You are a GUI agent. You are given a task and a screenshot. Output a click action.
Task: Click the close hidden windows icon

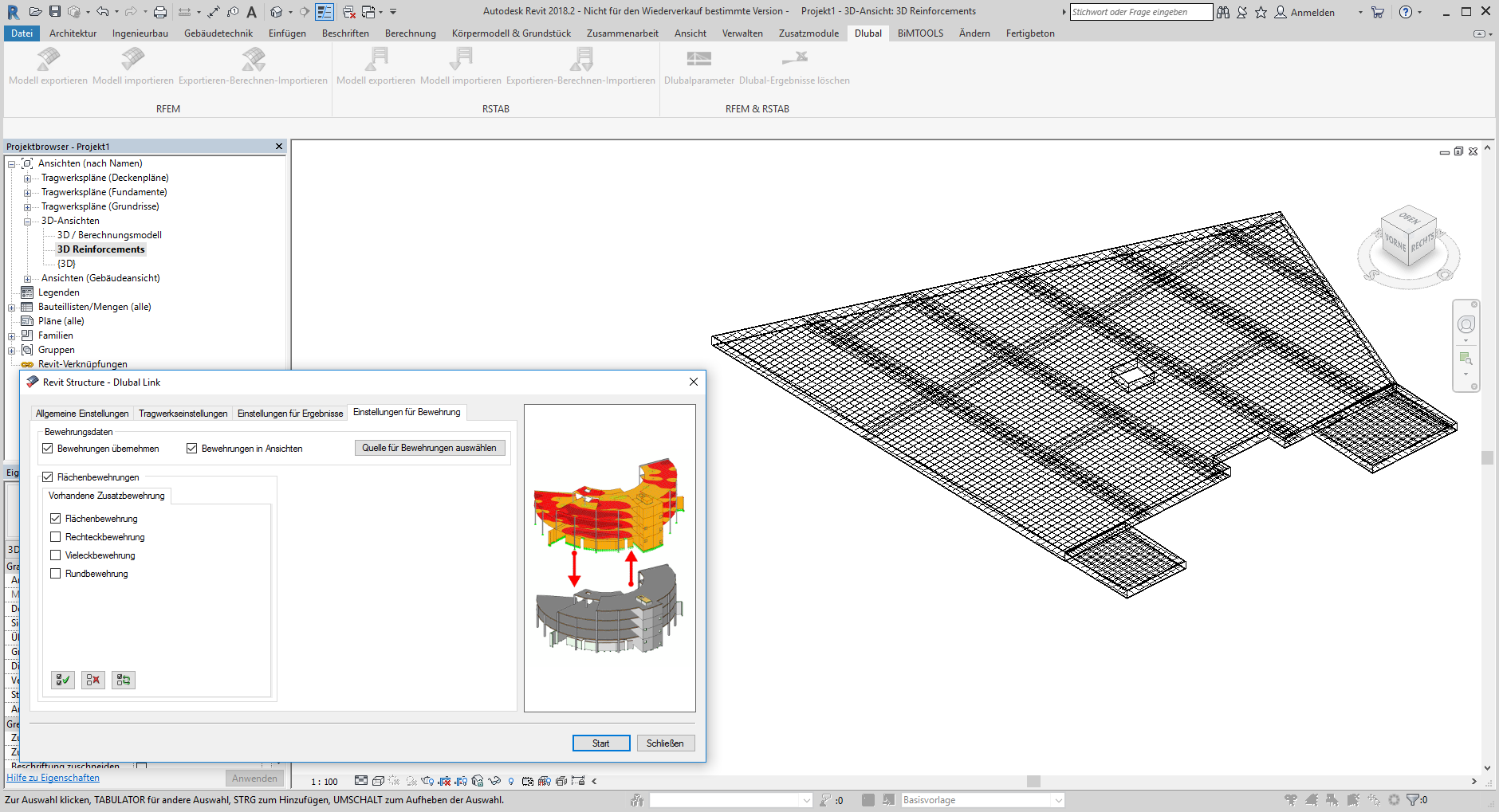[x=348, y=11]
